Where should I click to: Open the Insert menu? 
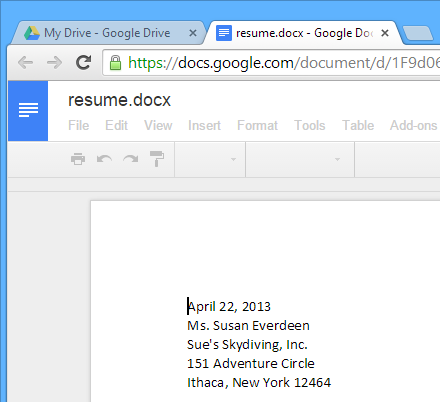[204, 126]
